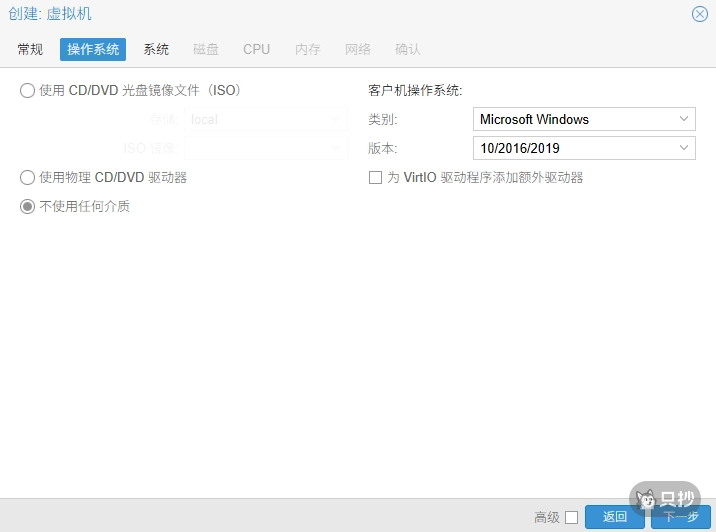Enable the VirtIO 驱动程序 extra drive checkbox
Viewport: 716px width, 532px height.
(376, 178)
